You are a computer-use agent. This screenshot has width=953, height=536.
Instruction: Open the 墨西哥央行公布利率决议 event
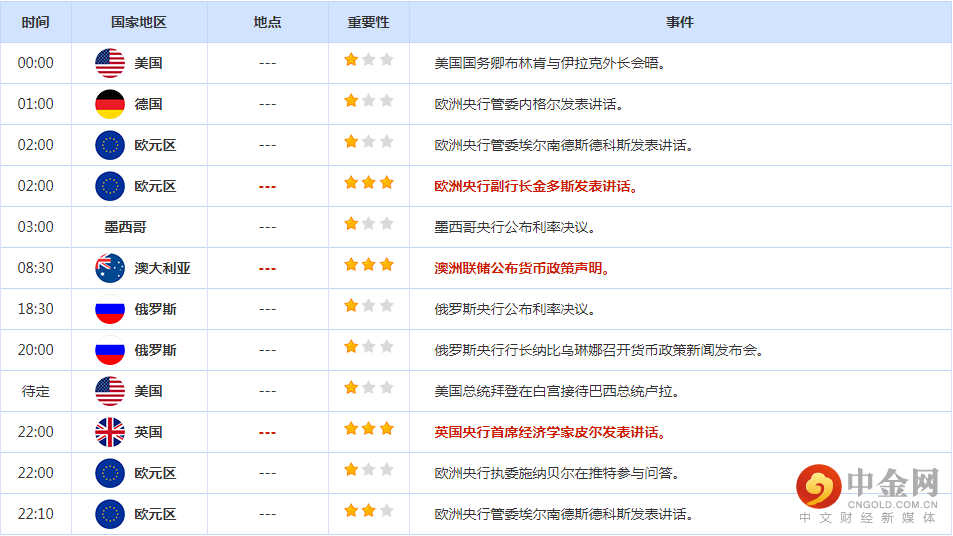pyautogui.click(x=515, y=227)
